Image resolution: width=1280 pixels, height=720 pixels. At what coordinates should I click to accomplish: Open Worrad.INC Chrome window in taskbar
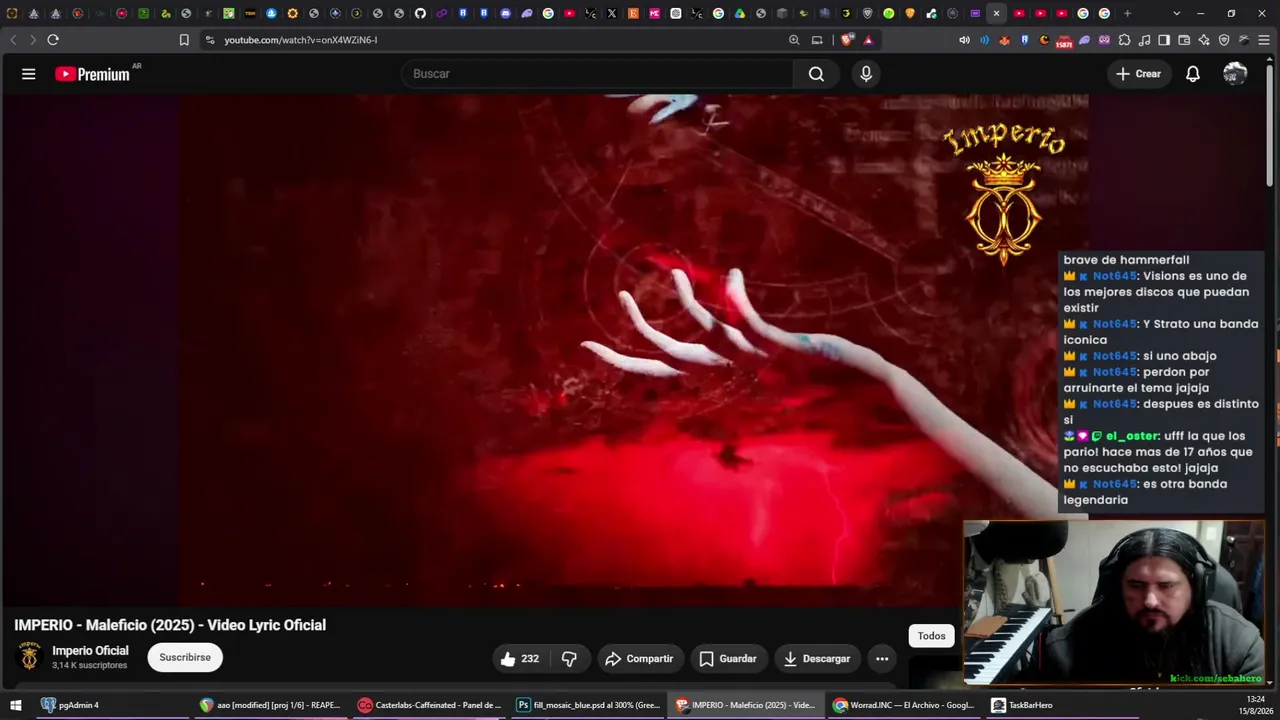905,705
